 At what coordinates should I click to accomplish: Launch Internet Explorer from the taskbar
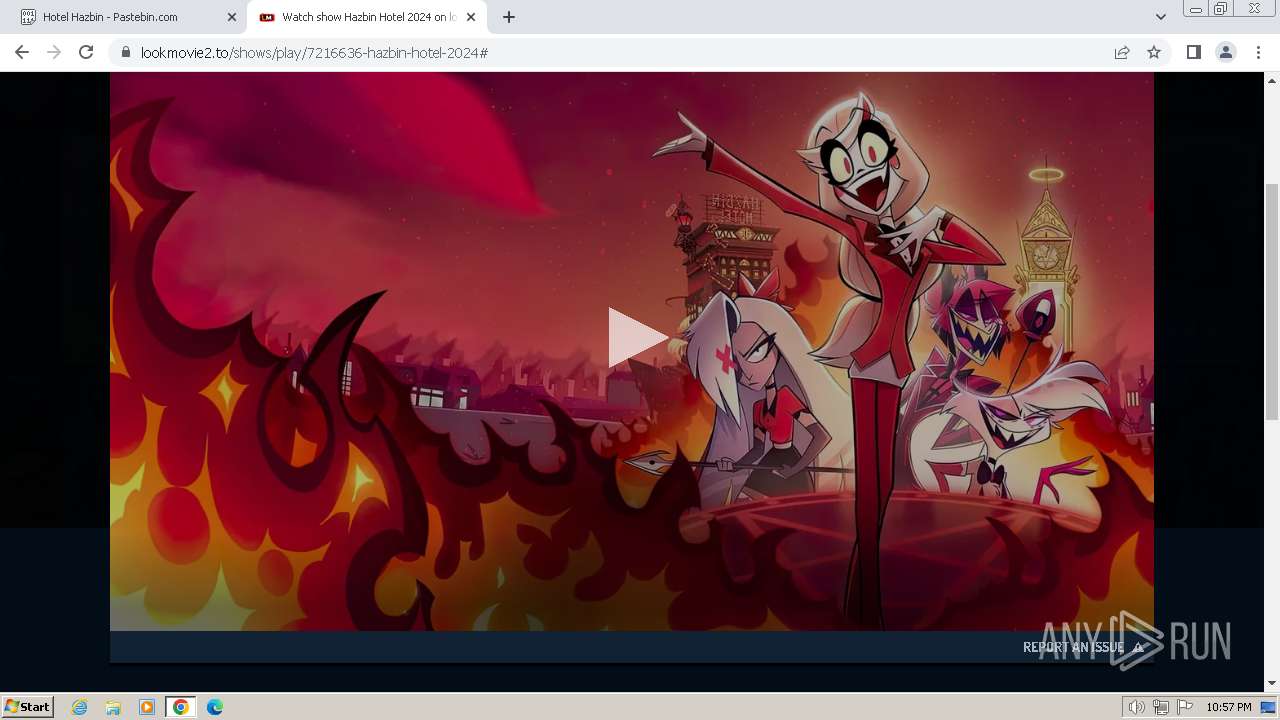click(x=80, y=707)
